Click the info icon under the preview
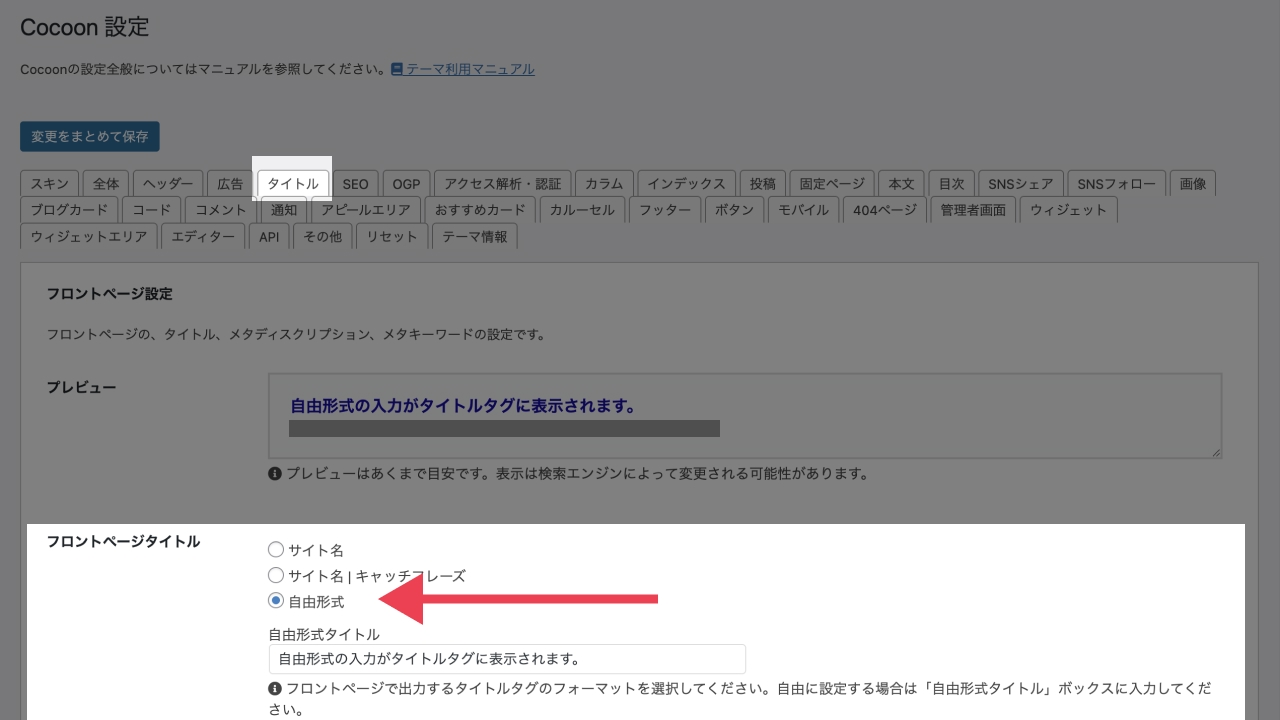 275,473
